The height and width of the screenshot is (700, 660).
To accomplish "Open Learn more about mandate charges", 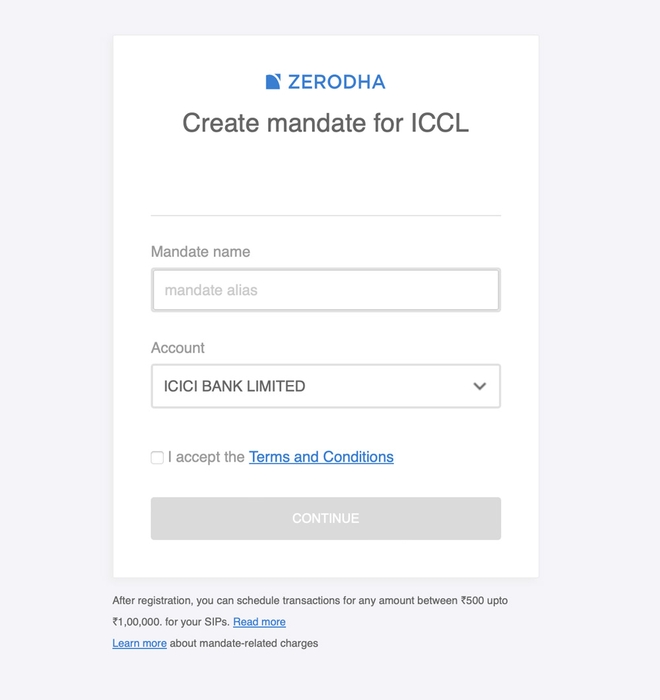I will [139, 643].
